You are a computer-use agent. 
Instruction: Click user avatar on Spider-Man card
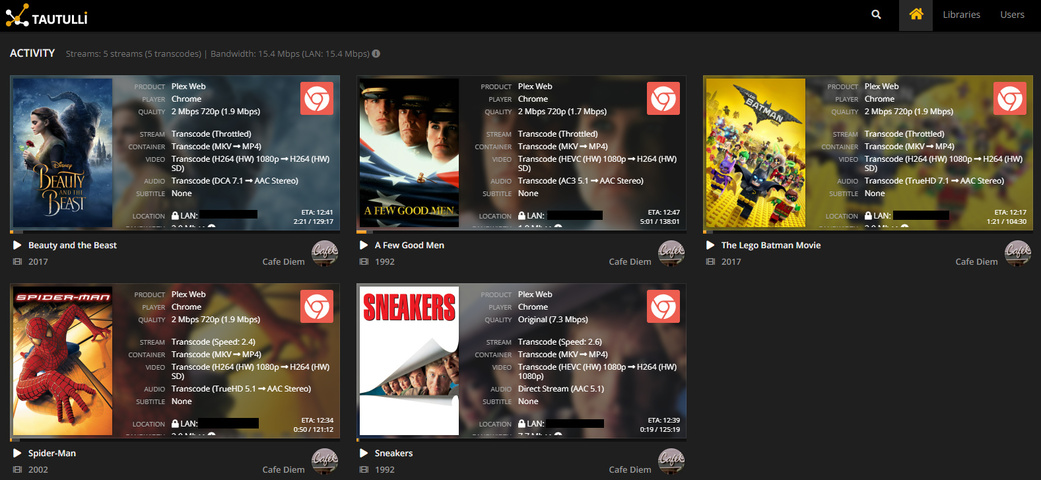click(x=325, y=461)
